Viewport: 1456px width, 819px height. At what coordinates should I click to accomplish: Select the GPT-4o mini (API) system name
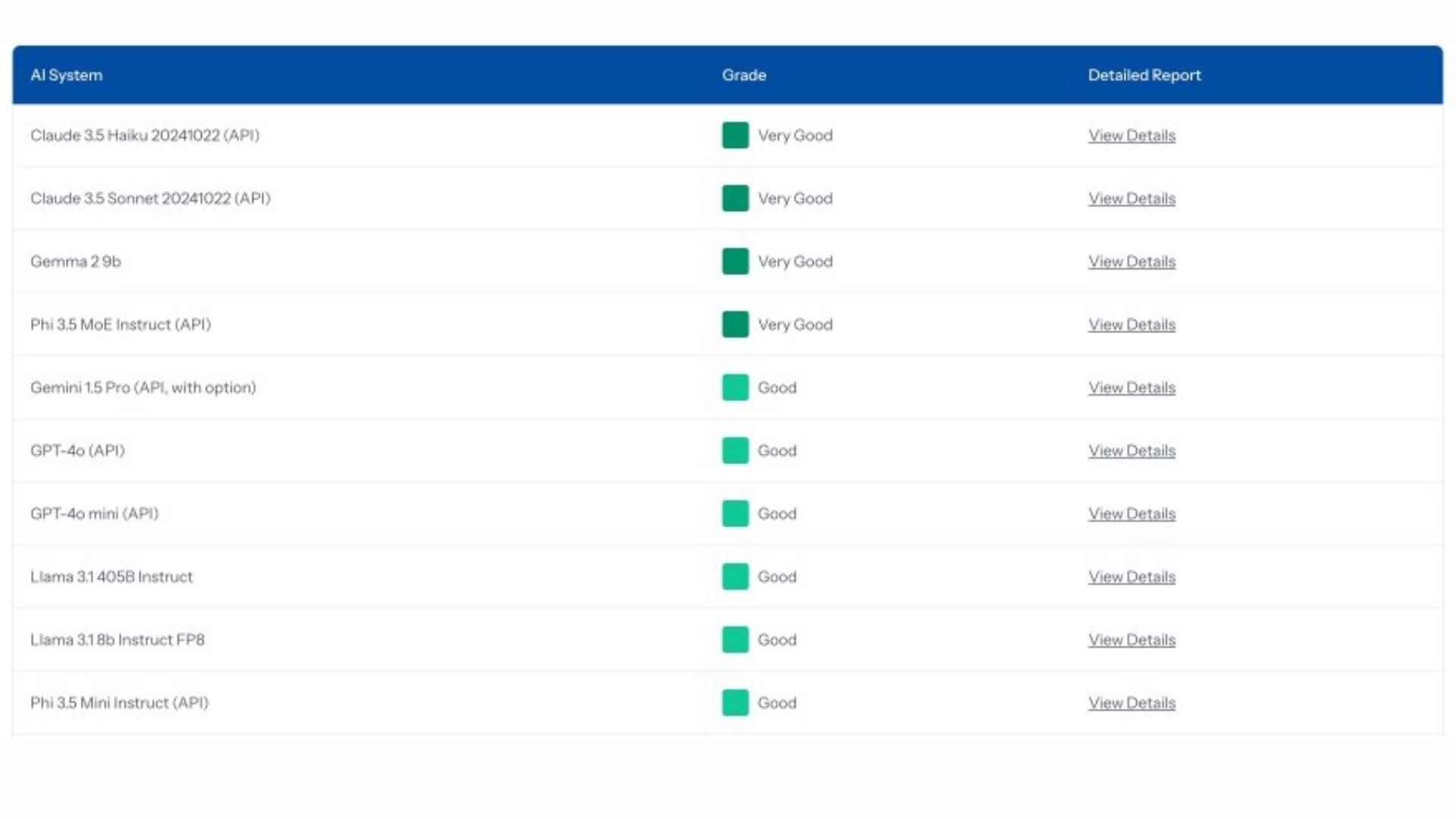click(95, 513)
